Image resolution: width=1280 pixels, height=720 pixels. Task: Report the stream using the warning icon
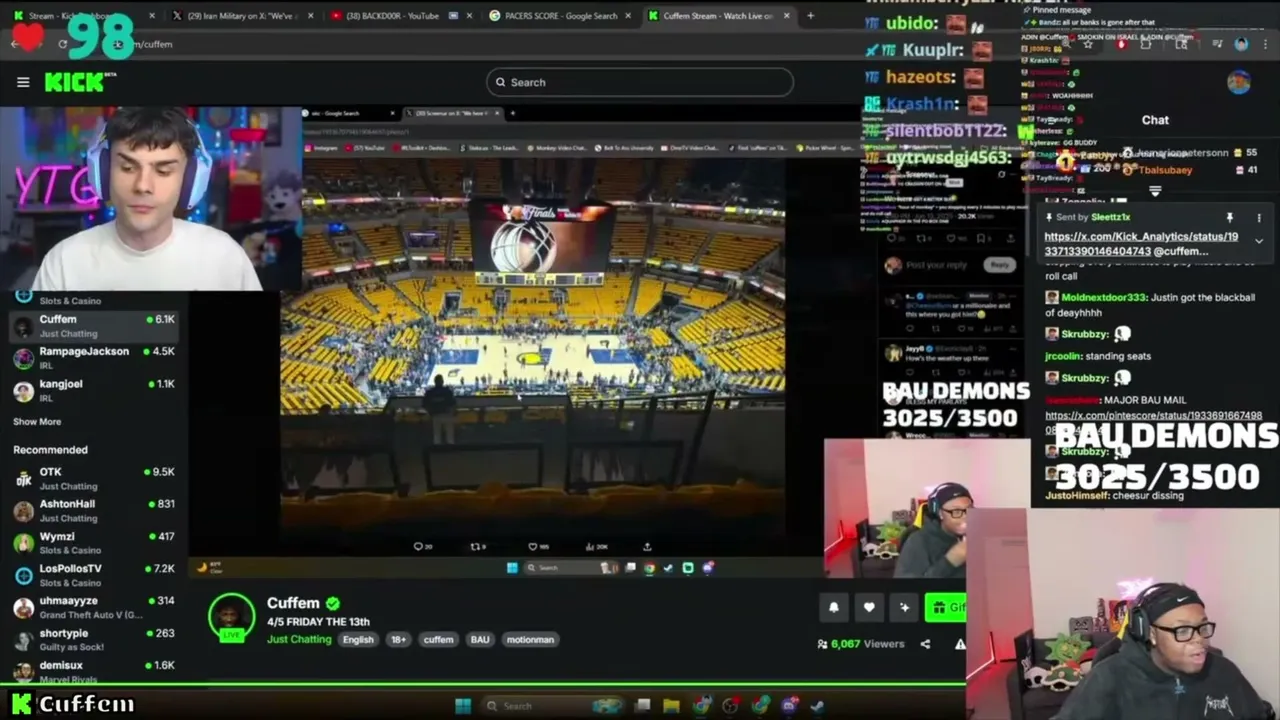959,644
